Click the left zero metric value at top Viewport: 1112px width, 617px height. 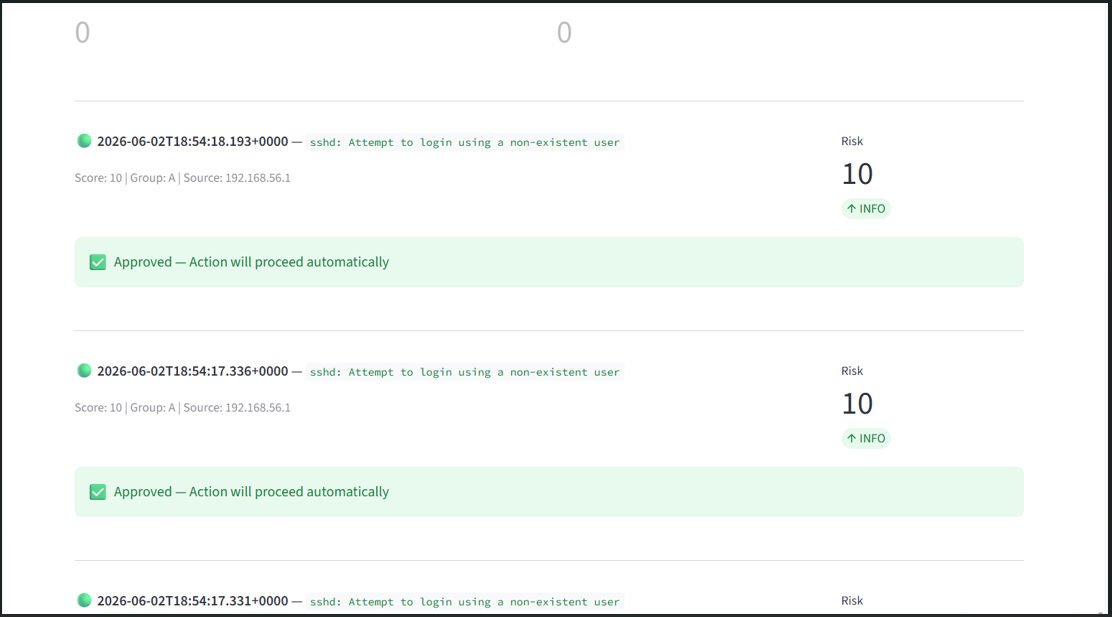tap(82, 33)
